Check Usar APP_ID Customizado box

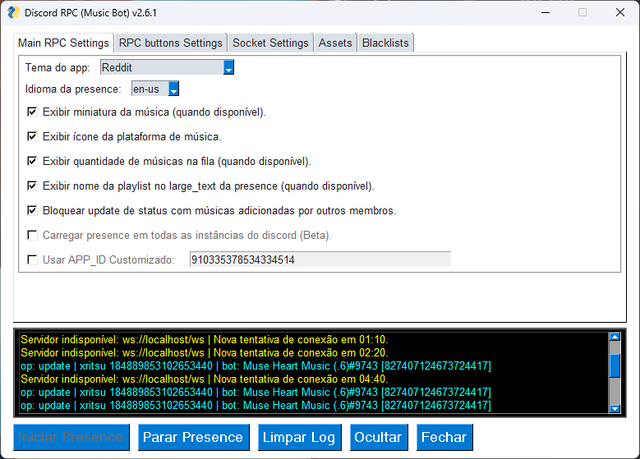click(x=32, y=259)
